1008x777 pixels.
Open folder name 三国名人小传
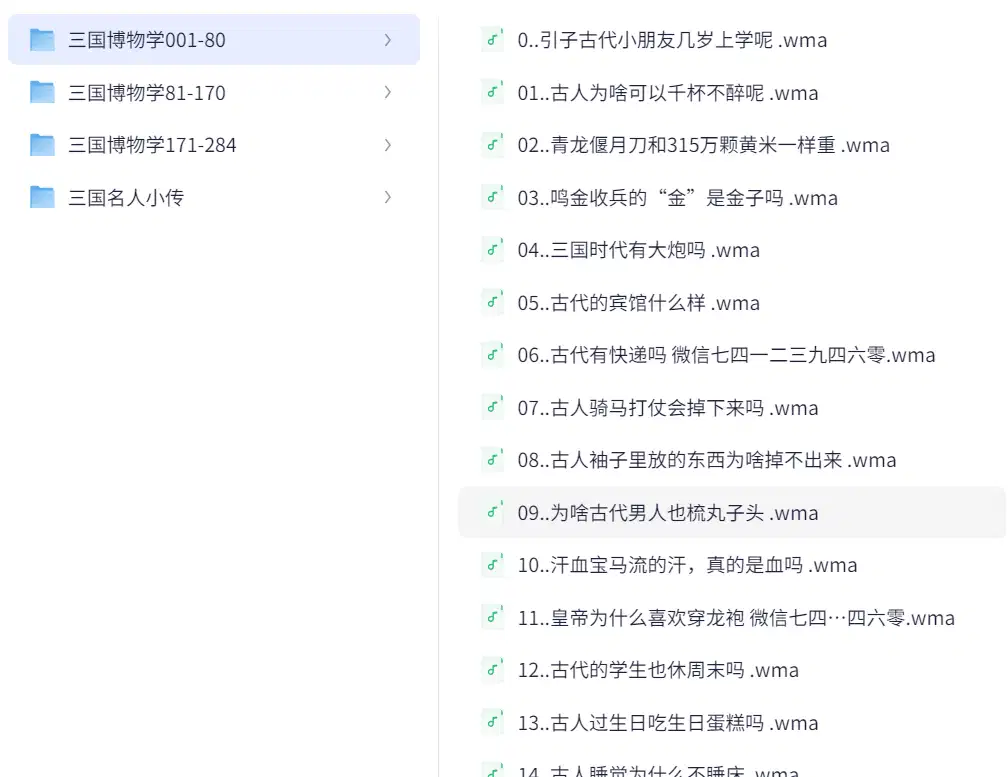pyautogui.click(x=126, y=197)
